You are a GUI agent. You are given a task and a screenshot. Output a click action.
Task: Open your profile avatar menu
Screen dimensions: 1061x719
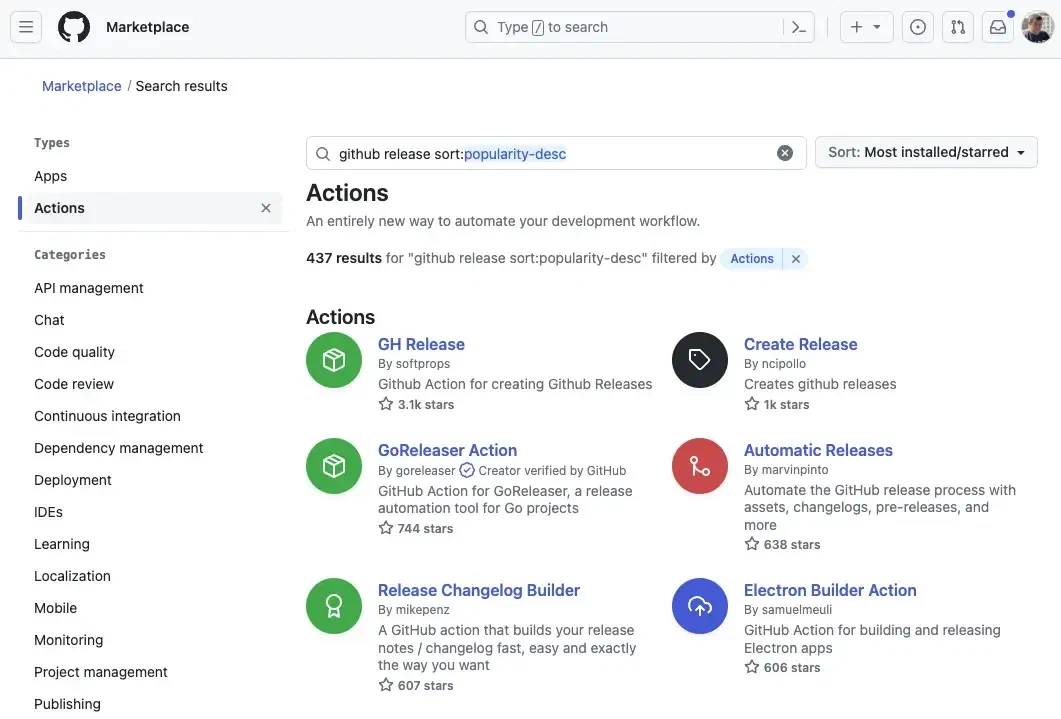pyautogui.click(x=1037, y=27)
